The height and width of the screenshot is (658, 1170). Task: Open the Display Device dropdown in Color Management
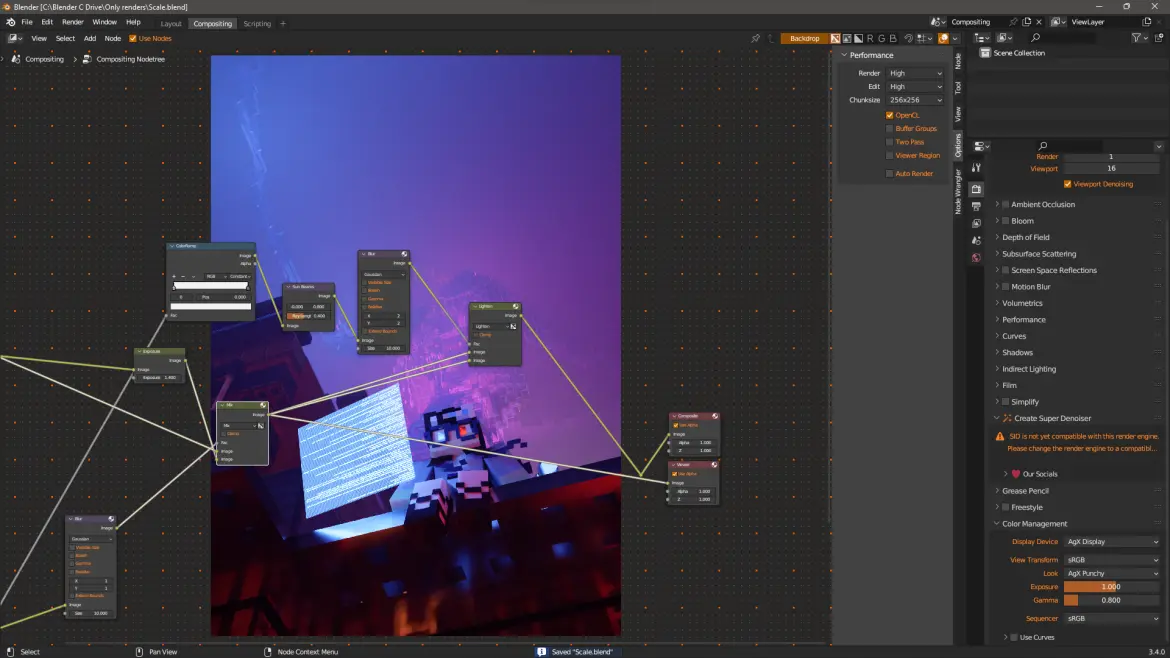[x=1112, y=541]
